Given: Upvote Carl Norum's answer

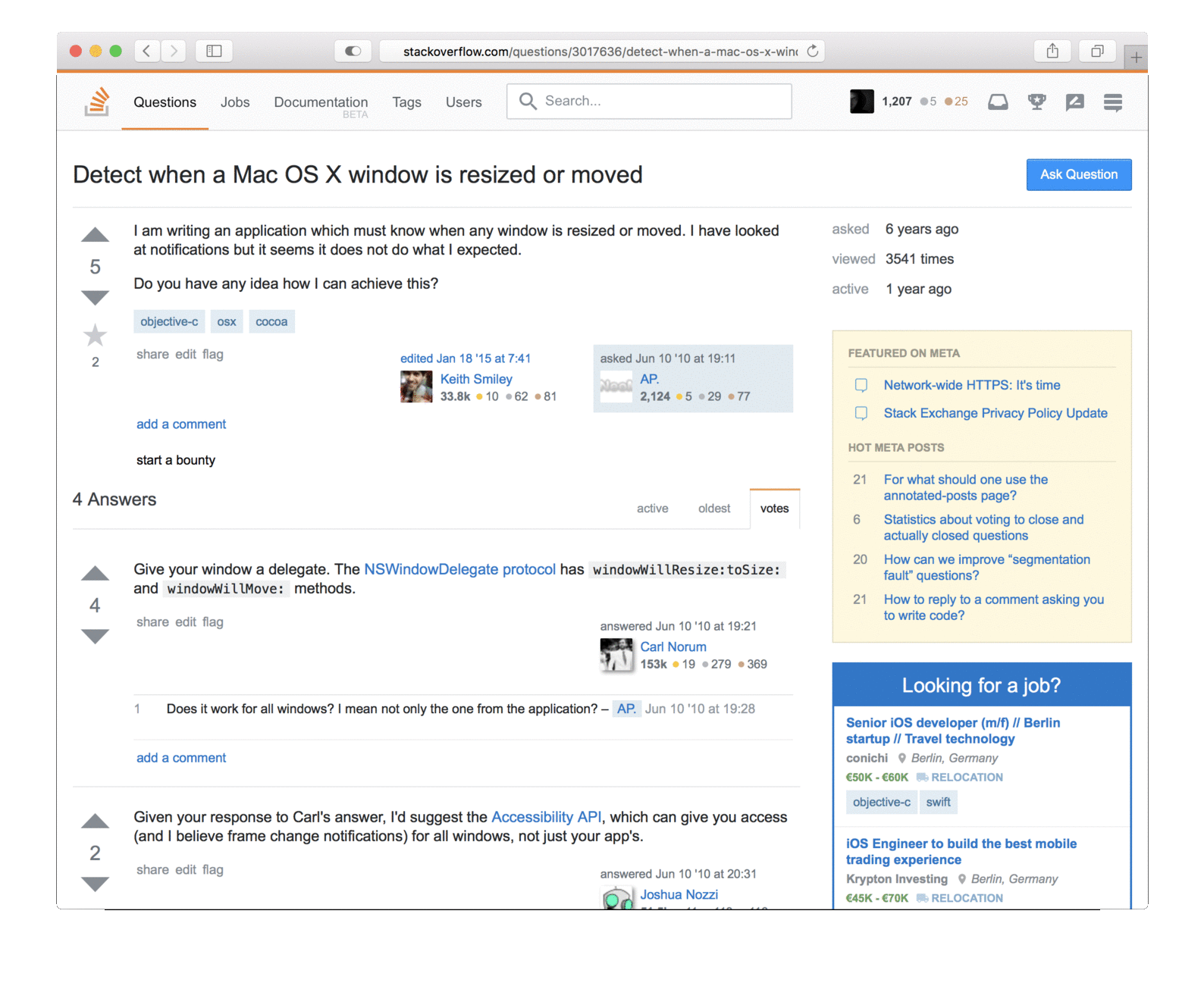Looking at the screenshot, I should click(95, 574).
